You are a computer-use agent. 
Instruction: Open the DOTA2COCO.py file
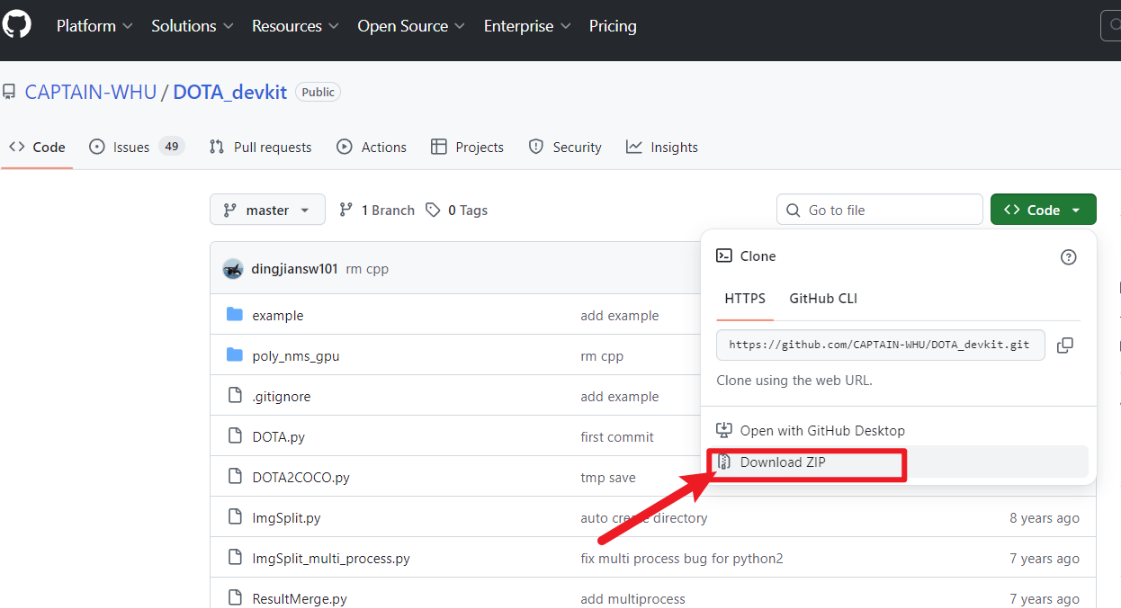301,477
